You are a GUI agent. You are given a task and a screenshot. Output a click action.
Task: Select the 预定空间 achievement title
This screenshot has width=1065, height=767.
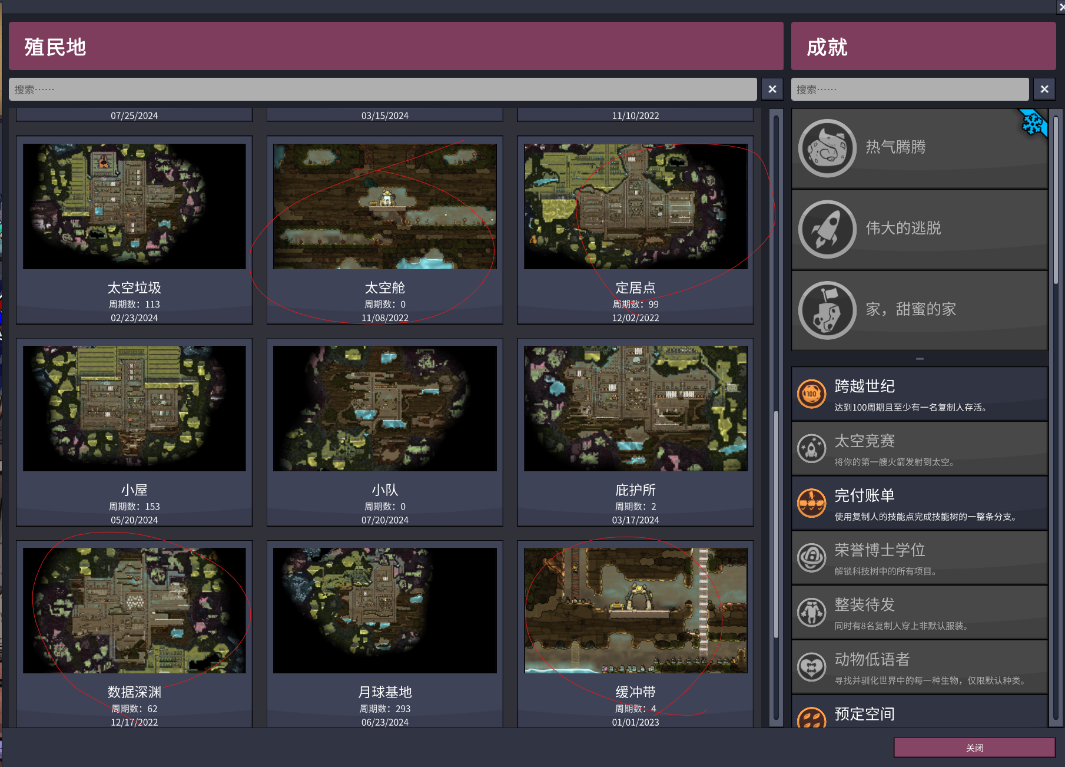[865, 714]
